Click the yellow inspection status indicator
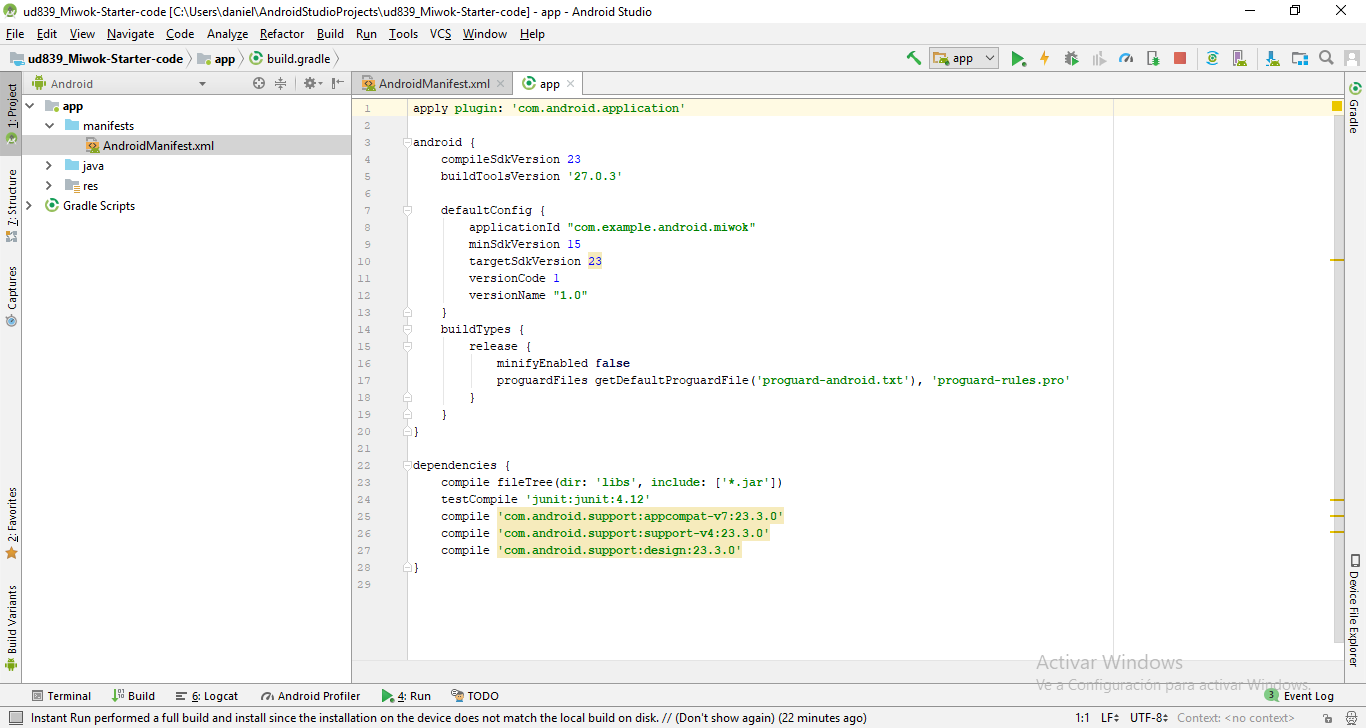 click(x=1337, y=106)
